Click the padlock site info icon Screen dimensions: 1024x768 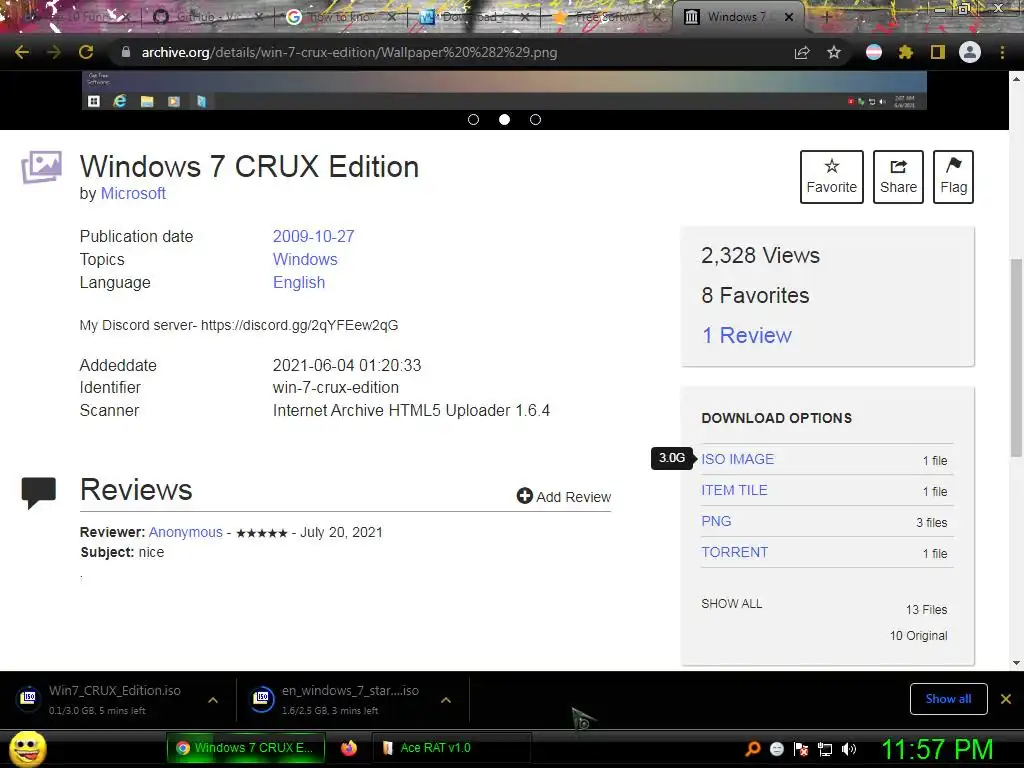125,52
